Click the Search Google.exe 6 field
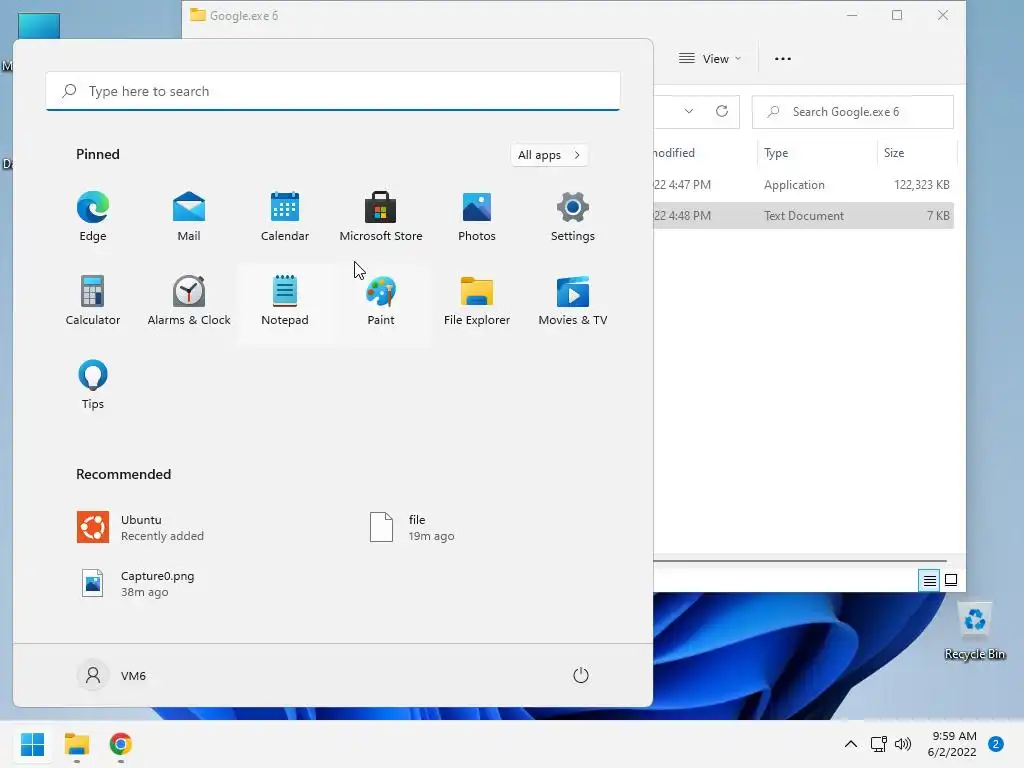1024x768 pixels. point(852,112)
